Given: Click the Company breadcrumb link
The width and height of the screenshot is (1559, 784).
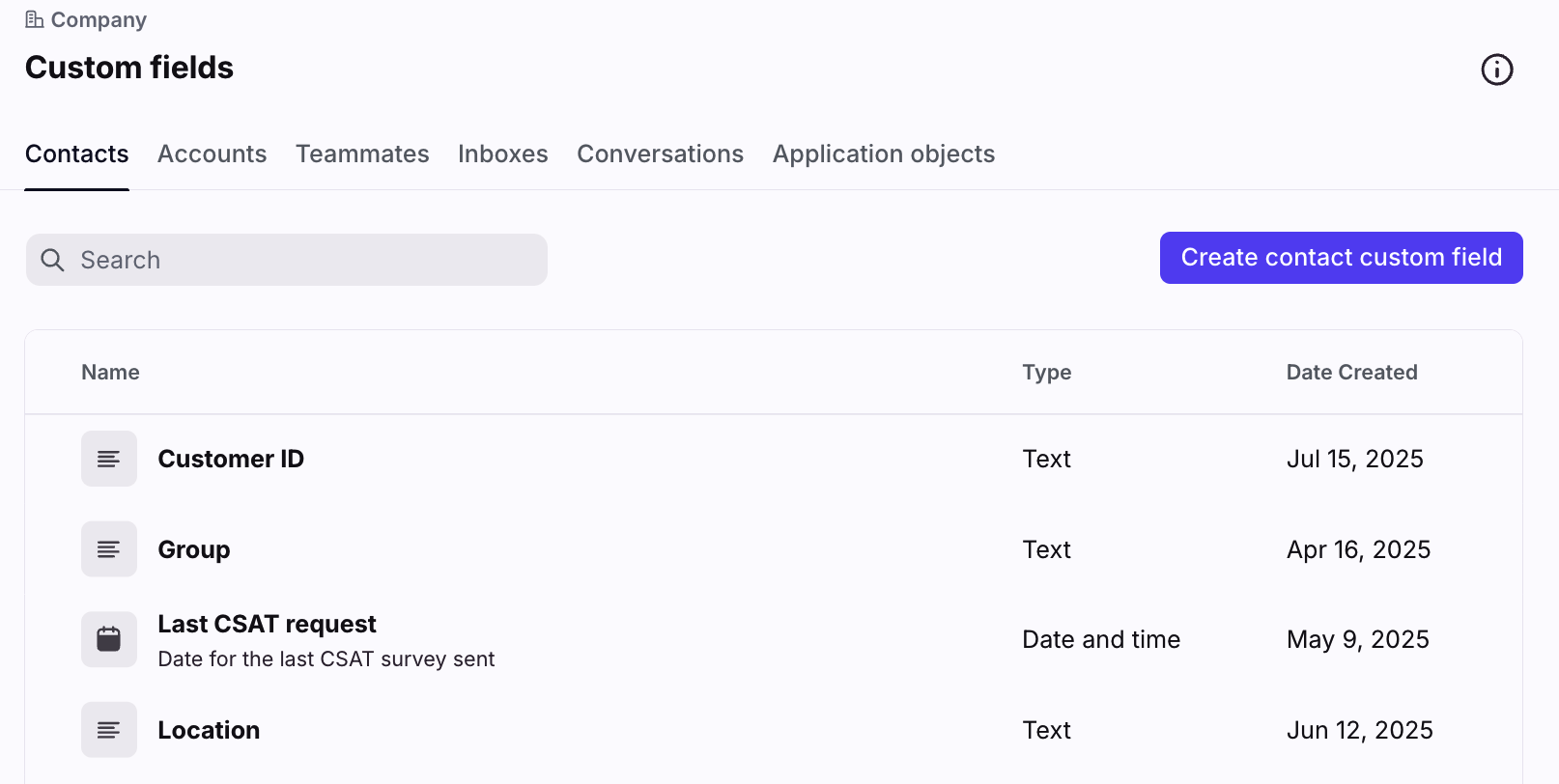Looking at the screenshot, I should pyautogui.click(x=99, y=20).
